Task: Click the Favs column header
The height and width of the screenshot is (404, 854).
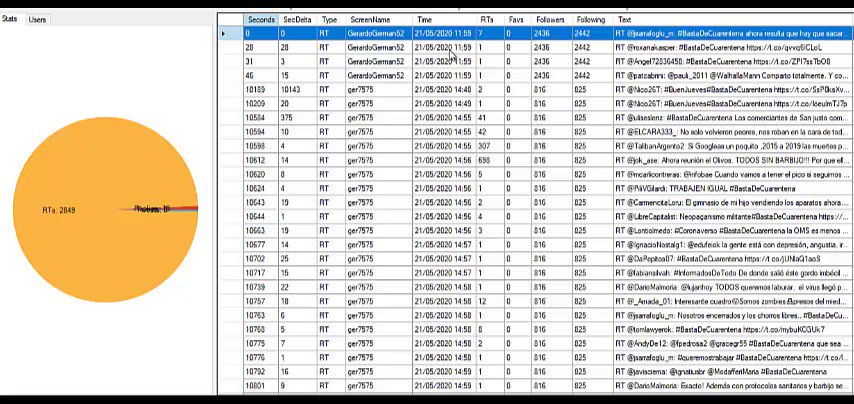Action: (x=517, y=20)
